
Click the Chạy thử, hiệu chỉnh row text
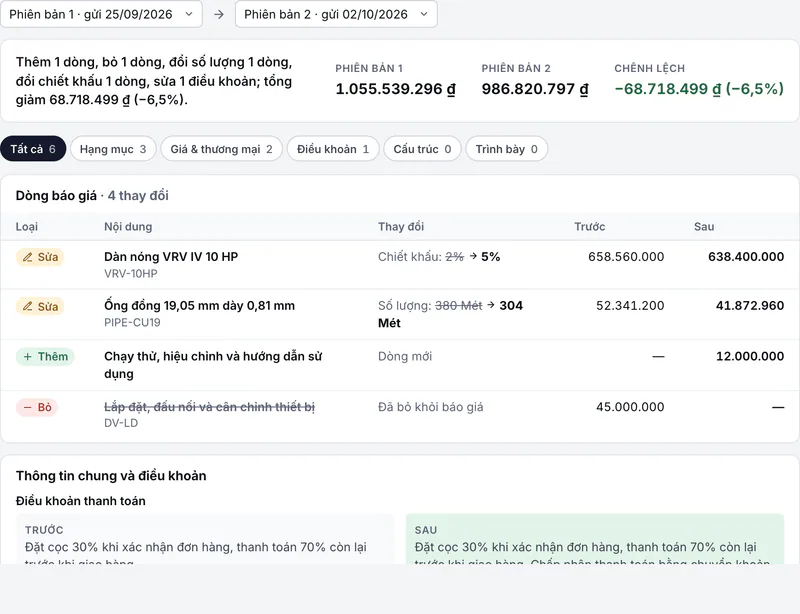coord(213,365)
